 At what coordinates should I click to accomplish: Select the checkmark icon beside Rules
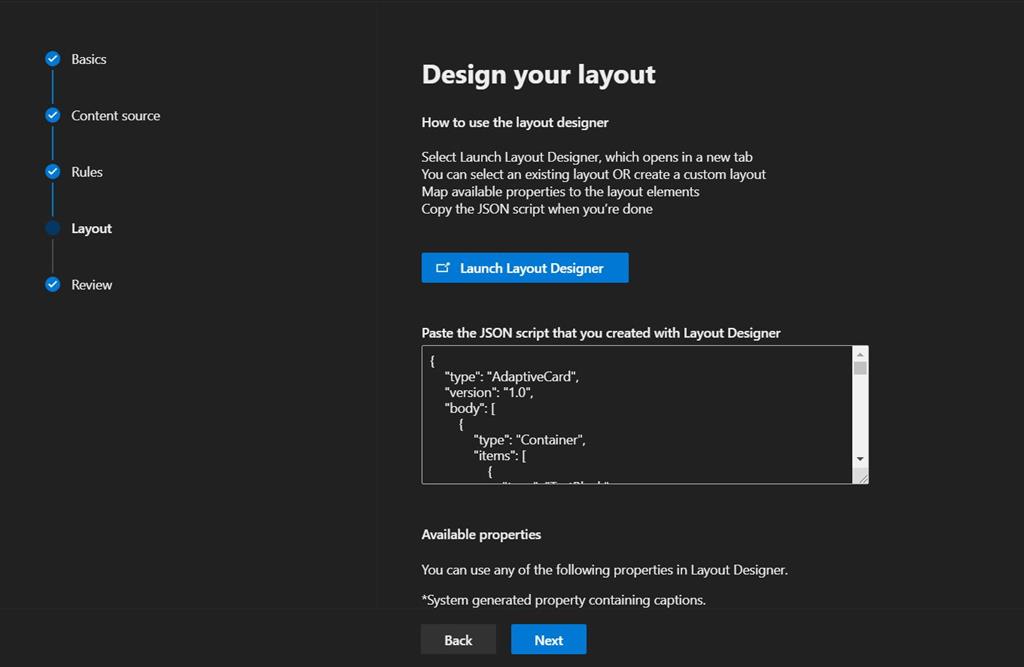point(52,171)
